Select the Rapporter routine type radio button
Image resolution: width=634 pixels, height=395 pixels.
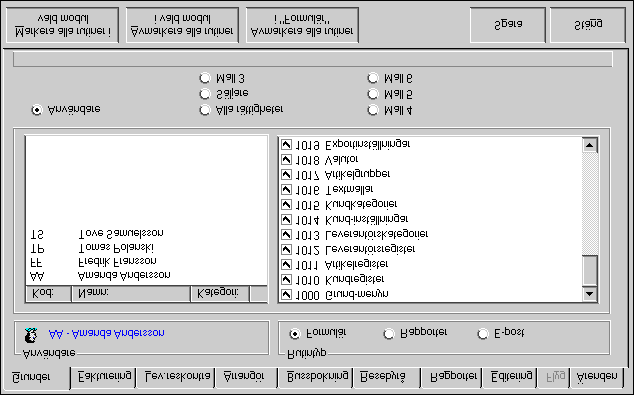pos(389,334)
